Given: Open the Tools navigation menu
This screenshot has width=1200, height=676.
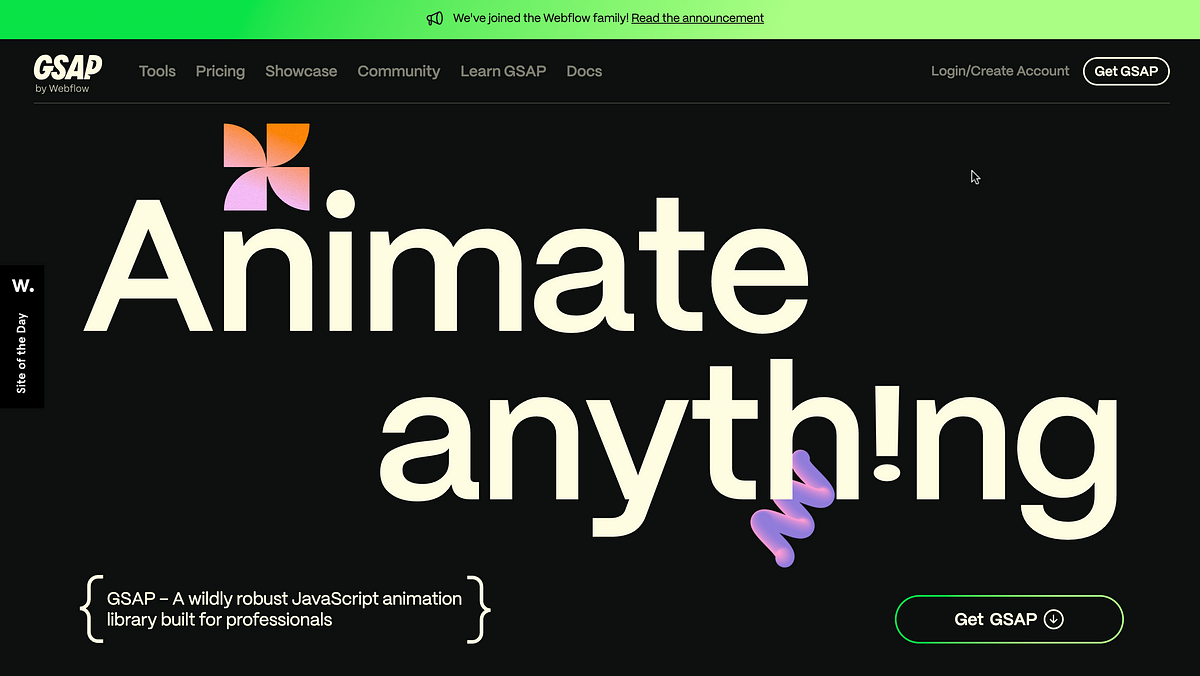Looking at the screenshot, I should (x=157, y=71).
